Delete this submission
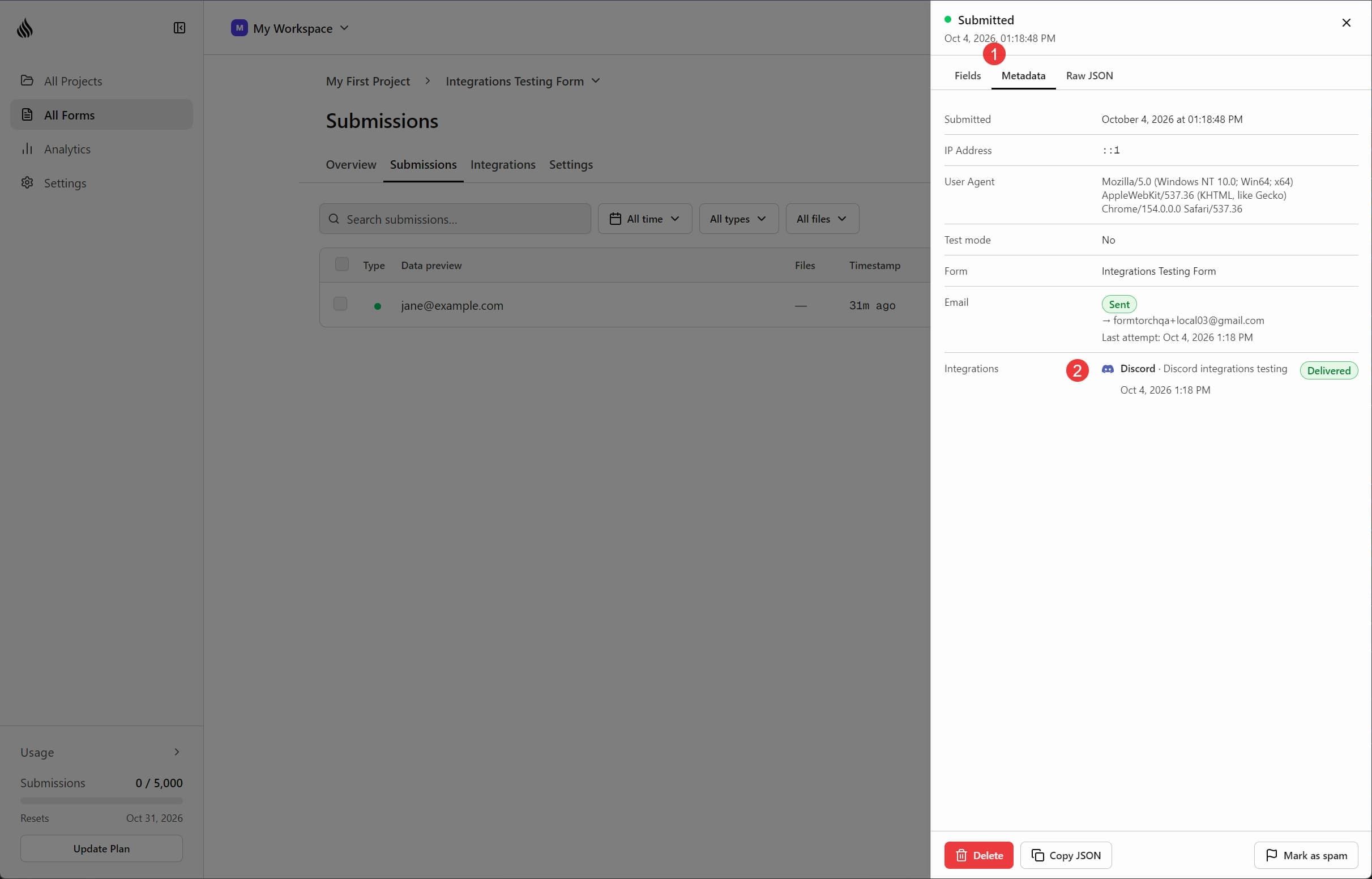The width and height of the screenshot is (1372, 879). pyautogui.click(x=978, y=855)
